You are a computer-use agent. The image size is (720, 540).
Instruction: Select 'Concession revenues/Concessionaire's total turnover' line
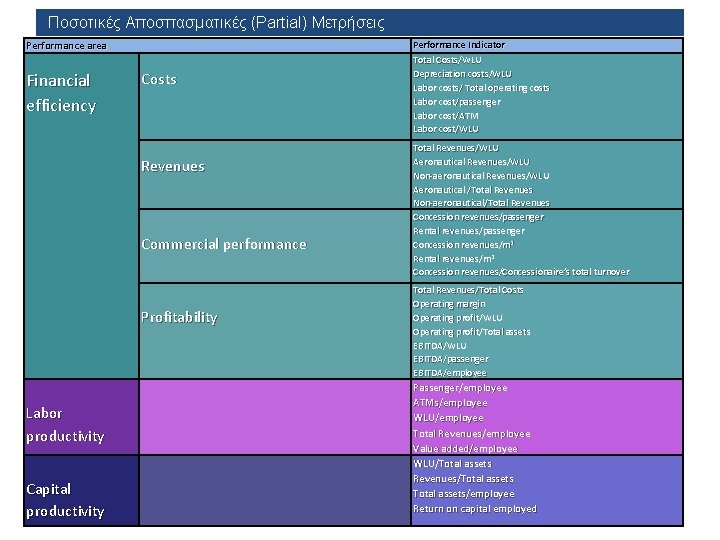(521, 272)
